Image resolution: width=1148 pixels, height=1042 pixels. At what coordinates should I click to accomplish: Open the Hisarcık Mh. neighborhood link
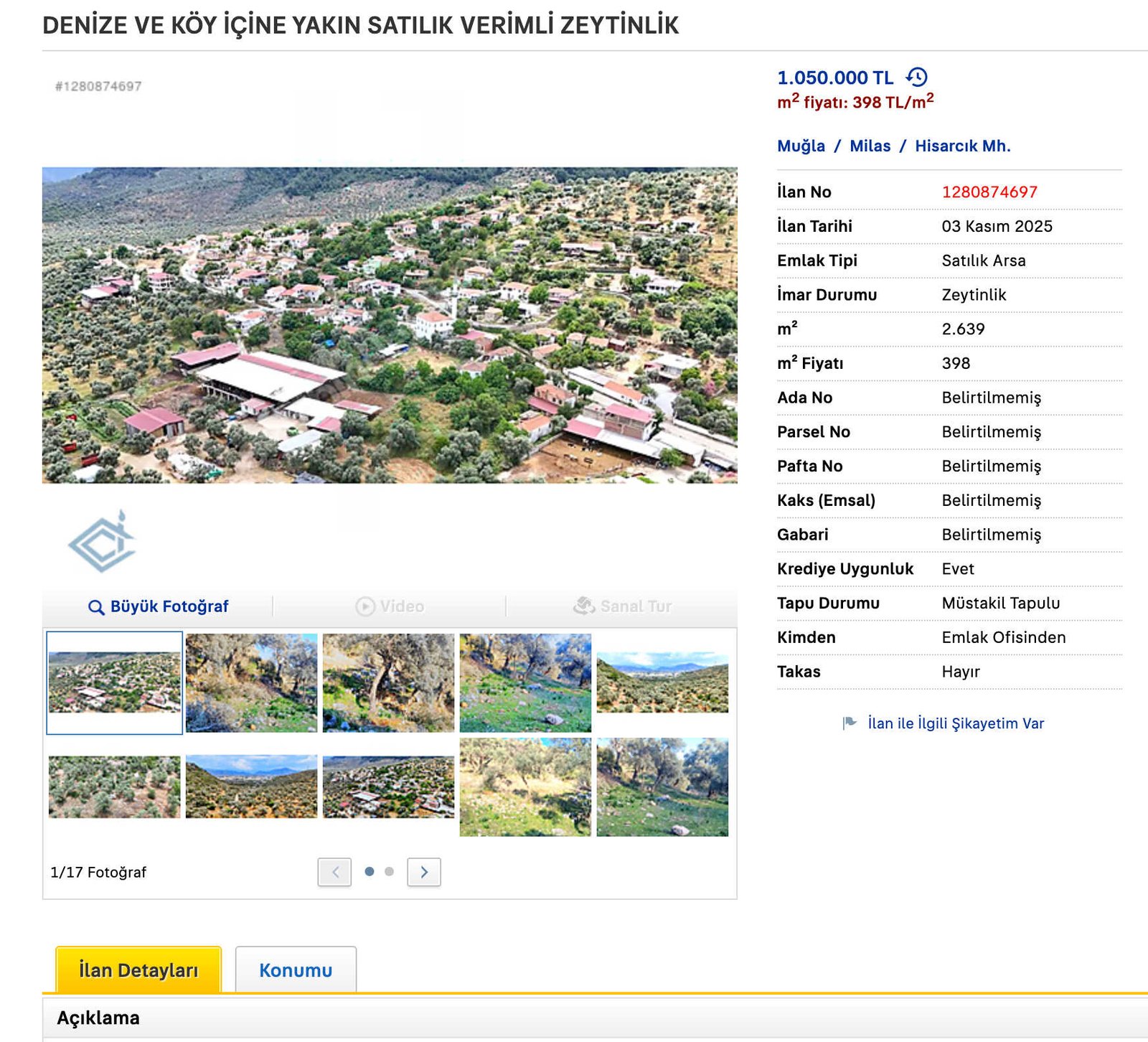tap(962, 146)
